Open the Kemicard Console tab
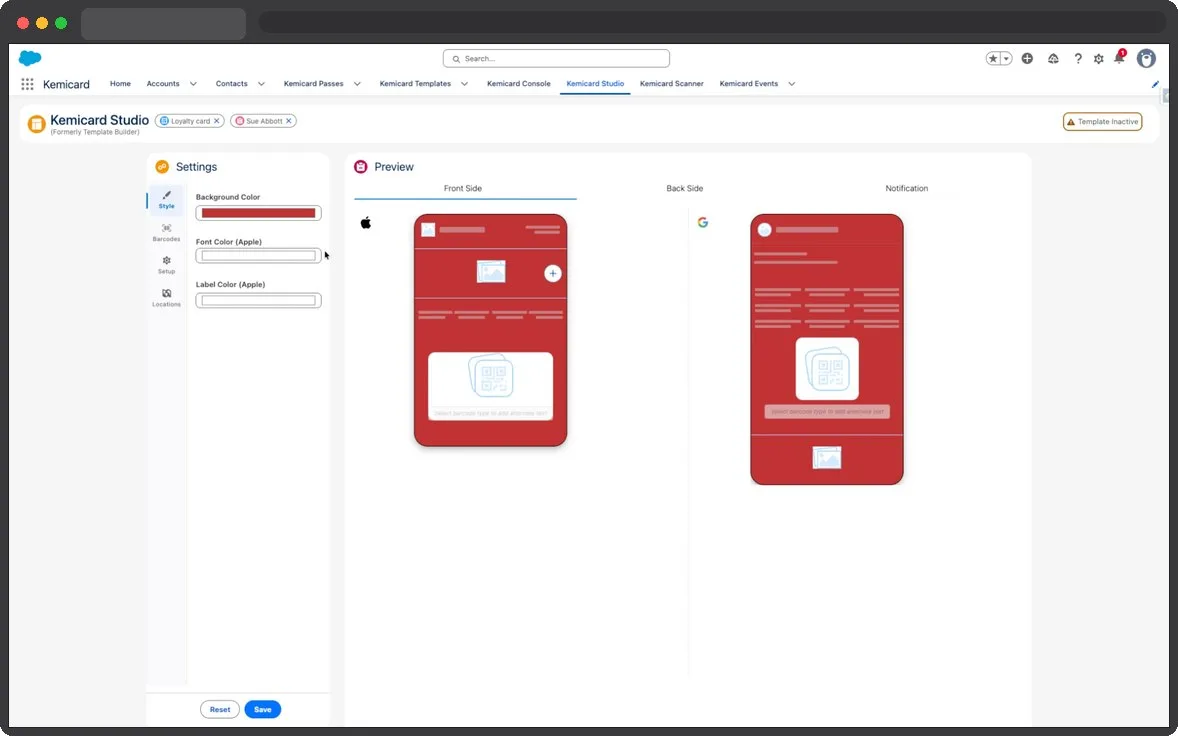The height and width of the screenshot is (736, 1178). point(518,83)
